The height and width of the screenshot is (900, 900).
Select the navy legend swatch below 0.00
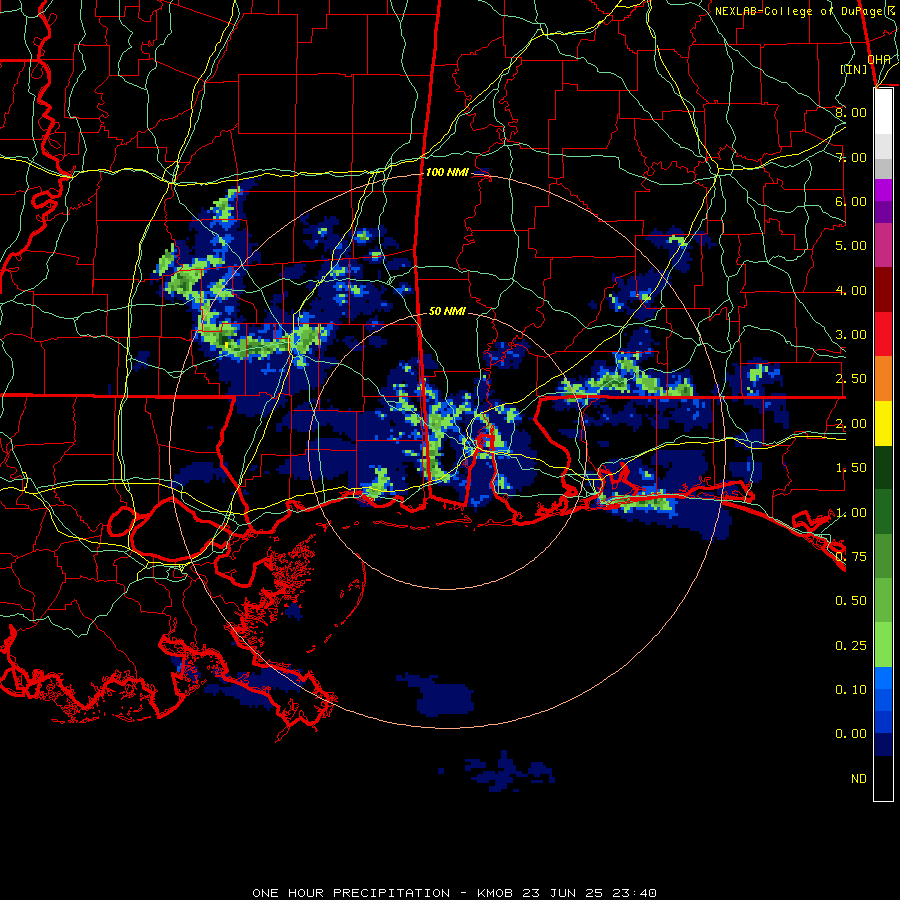(x=883, y=745)
